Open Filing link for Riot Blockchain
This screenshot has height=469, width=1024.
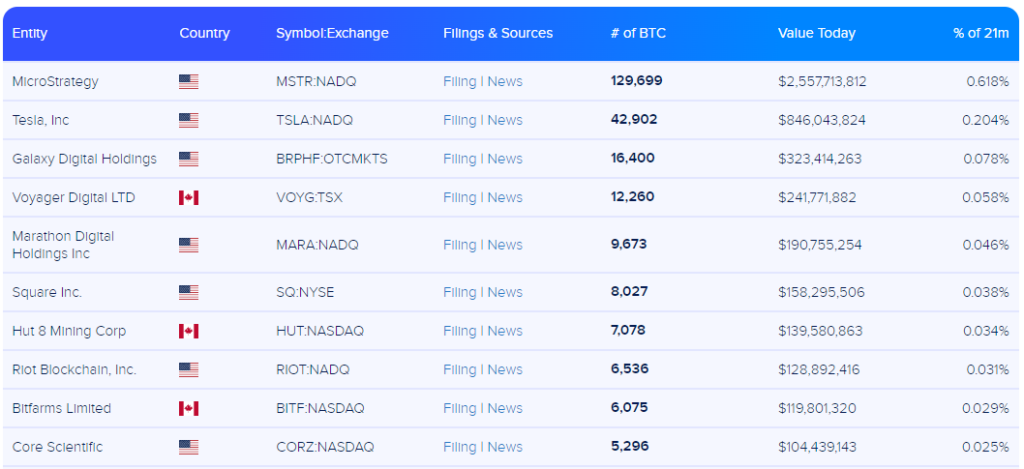point(459,370)
